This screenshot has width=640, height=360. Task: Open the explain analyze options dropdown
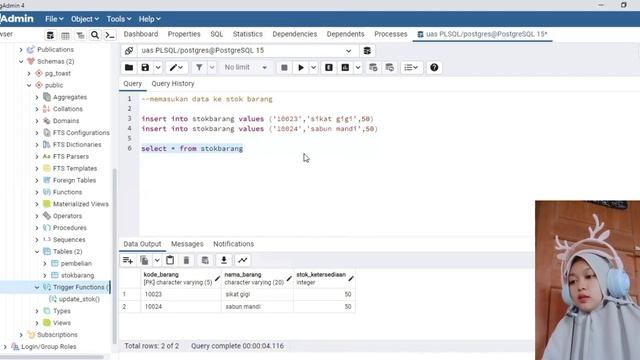click(x=358, y=67)
